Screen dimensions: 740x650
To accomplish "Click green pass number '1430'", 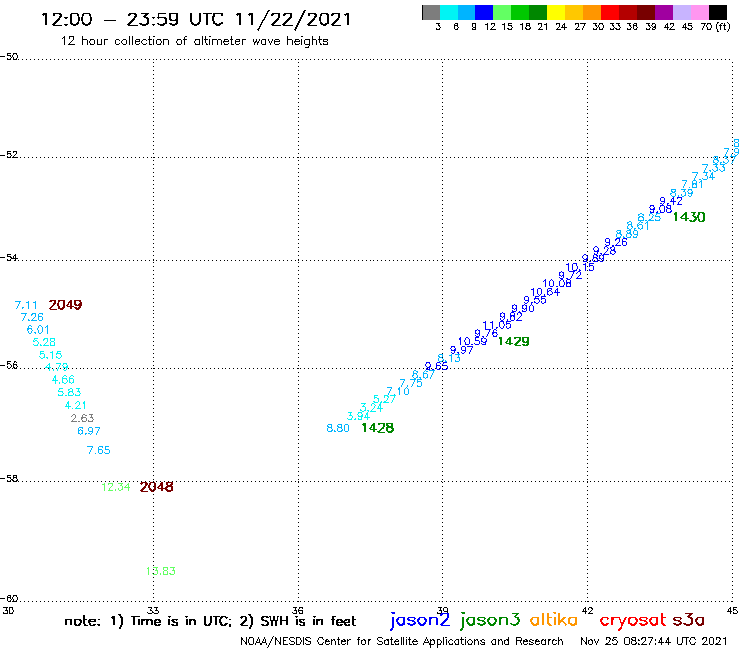I will click(x=689, y=217).
